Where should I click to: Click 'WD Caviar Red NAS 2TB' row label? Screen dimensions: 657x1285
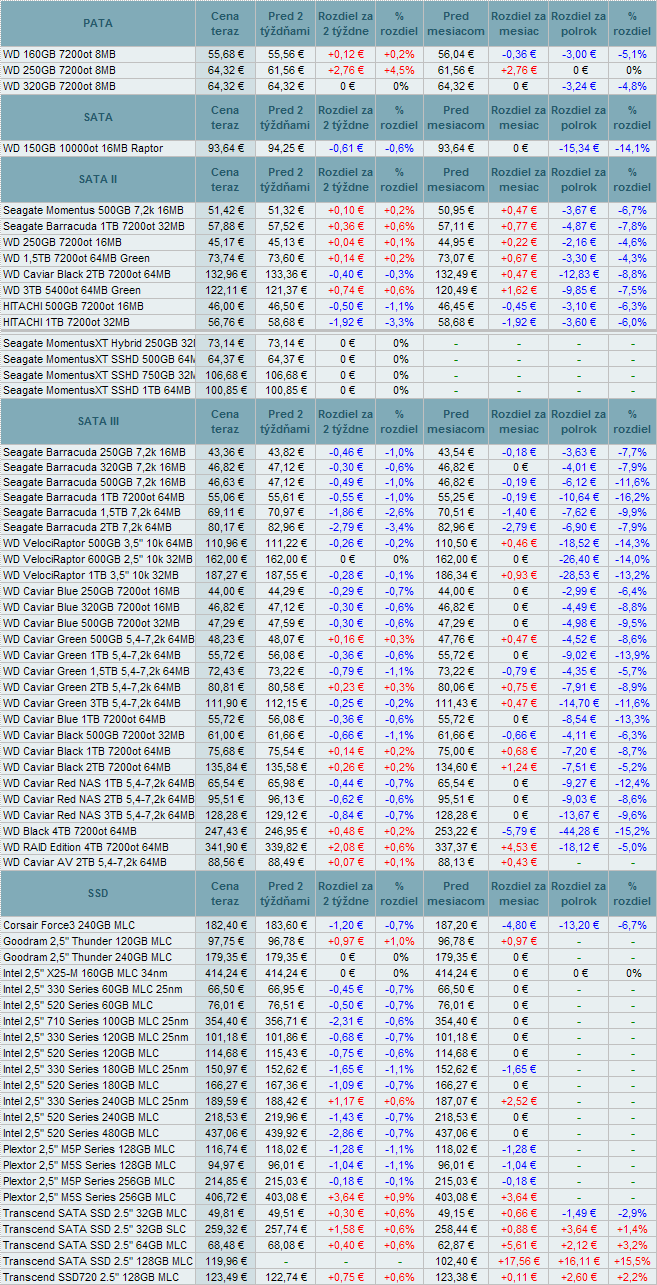tap(99, 799)
